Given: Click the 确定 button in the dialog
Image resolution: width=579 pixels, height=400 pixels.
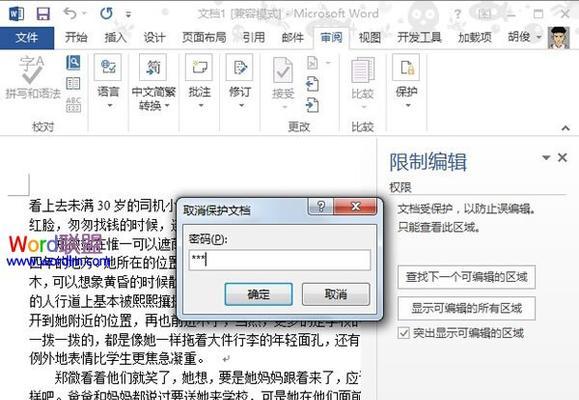Looking at the screenshot, I should coord(258,294).
